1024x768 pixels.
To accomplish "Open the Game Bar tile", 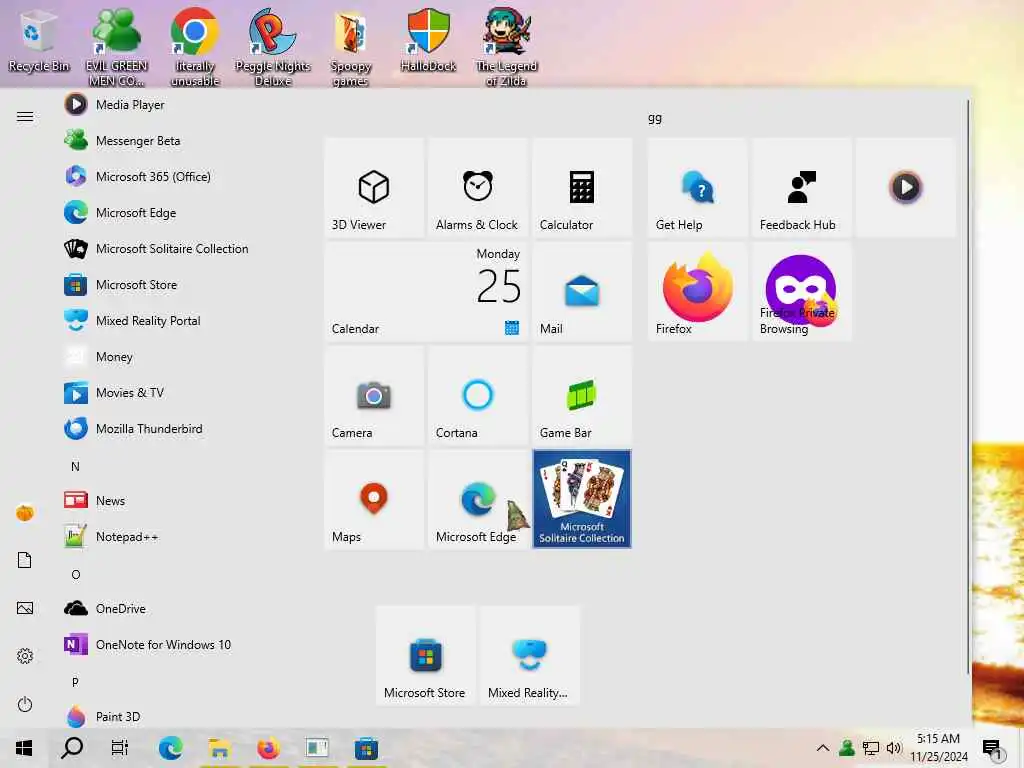I will 582,396.
